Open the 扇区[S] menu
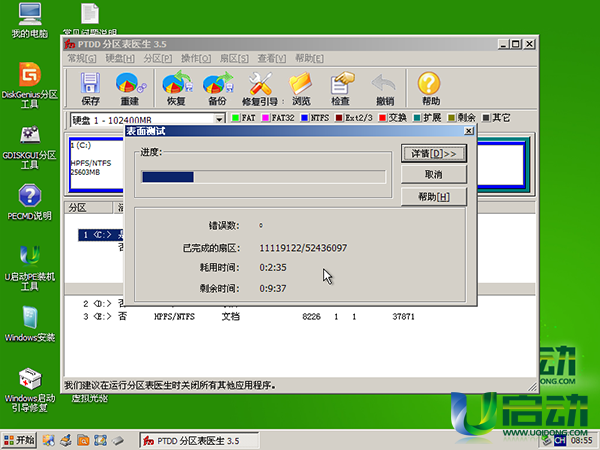 click(x=234, y=59)
